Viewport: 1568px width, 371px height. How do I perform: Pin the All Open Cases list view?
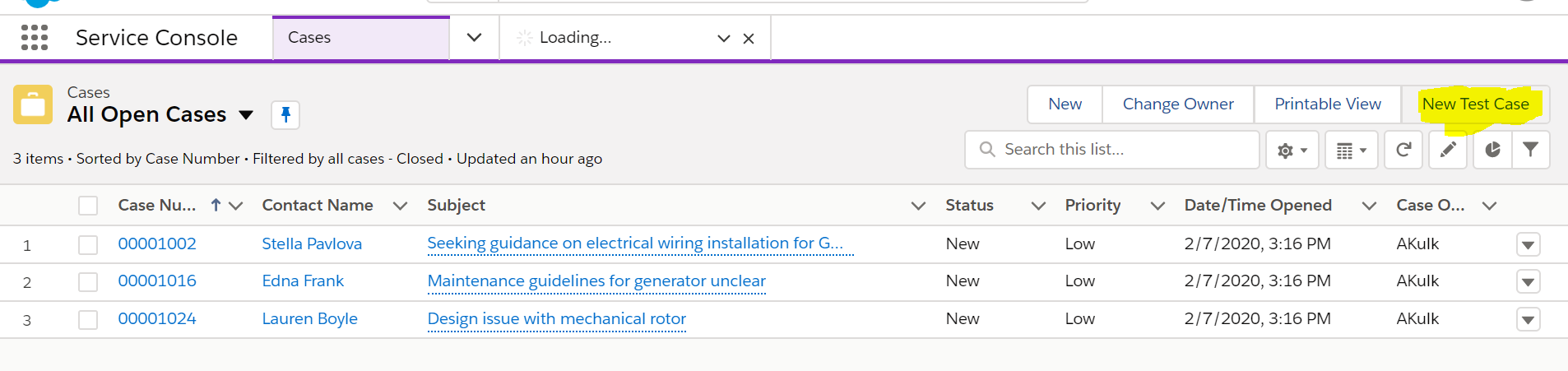tap(285, 114)
